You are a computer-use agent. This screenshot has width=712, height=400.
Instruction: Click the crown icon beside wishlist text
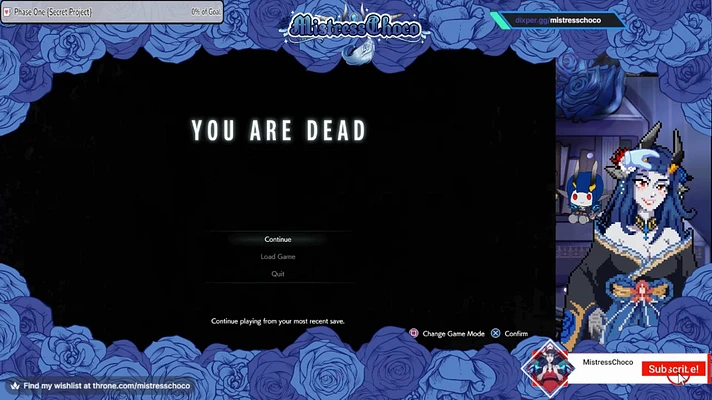[x=15, y=386]
